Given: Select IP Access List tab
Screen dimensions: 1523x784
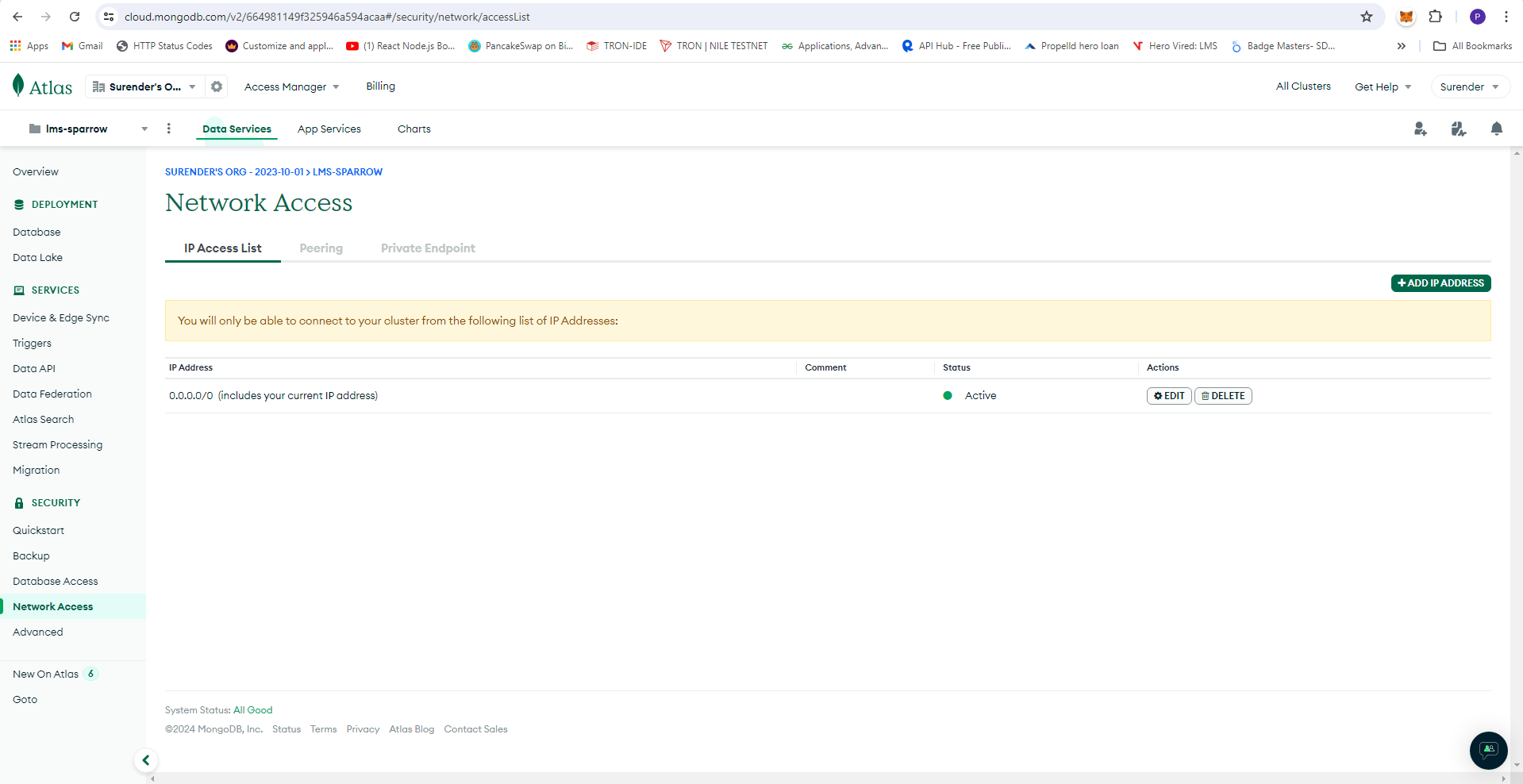Looking at the screenshot, I should (x=223, y=248).
